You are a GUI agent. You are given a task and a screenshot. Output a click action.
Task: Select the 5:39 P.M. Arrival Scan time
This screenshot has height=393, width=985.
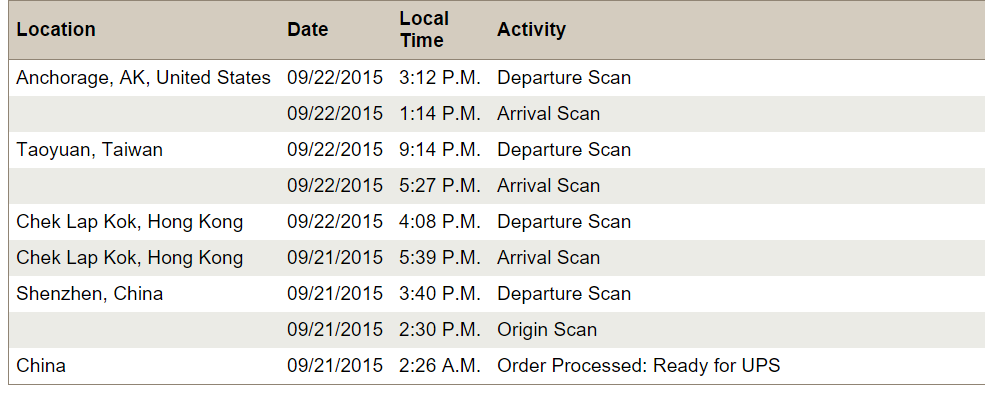(440, 258)
